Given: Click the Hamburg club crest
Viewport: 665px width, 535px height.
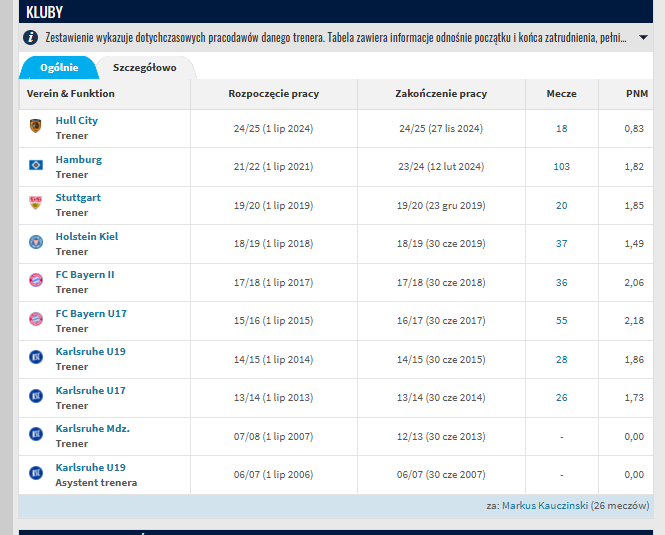Looking at the screenshot, I should [36, 165].
